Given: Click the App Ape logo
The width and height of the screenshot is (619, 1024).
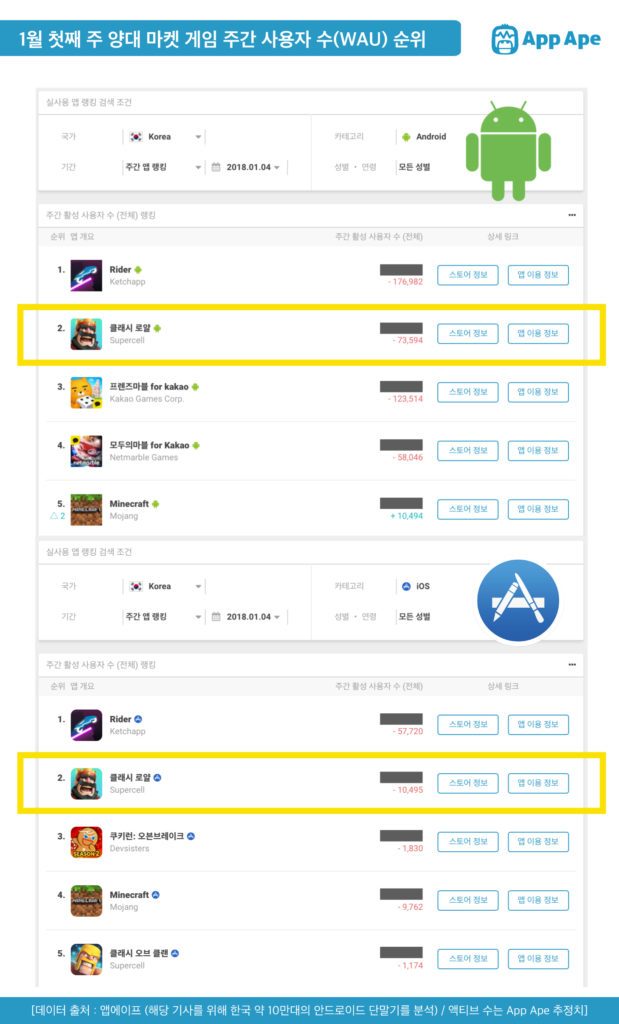Looking at the screenshot, I should tap(546, 39).
